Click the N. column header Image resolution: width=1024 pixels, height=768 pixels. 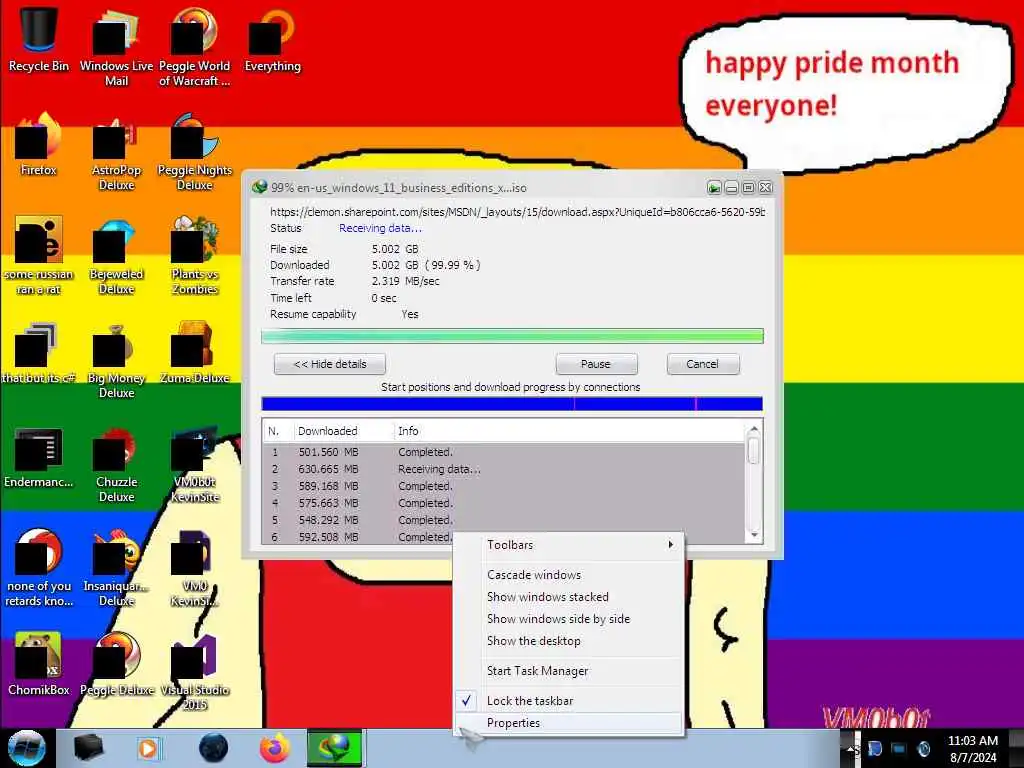(x=278, y=431)
